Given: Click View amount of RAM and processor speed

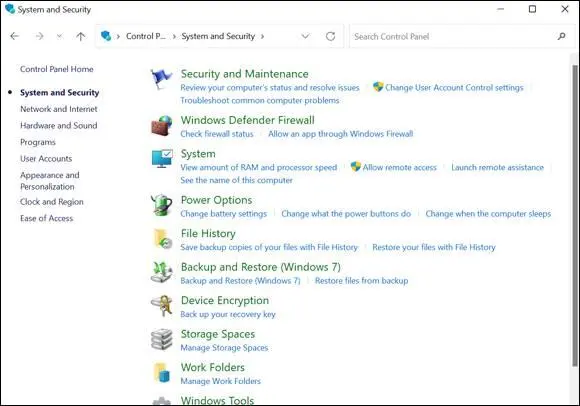Looking at the screenshot, I should [259, 168].
